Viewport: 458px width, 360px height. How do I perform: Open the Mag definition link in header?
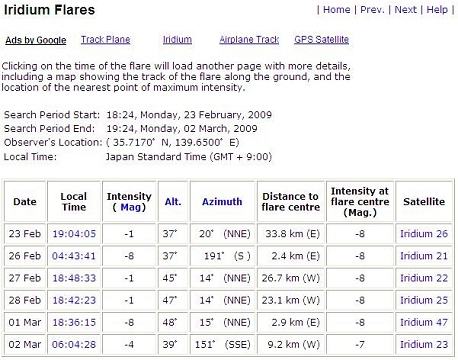point(130,207)
